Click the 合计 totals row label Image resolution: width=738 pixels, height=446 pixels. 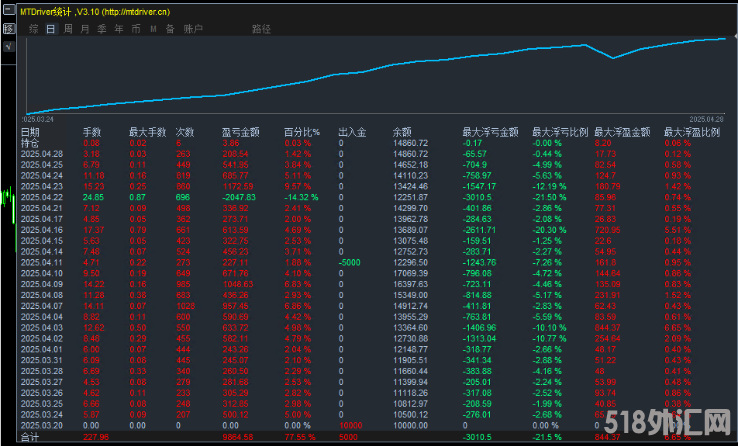30,437
